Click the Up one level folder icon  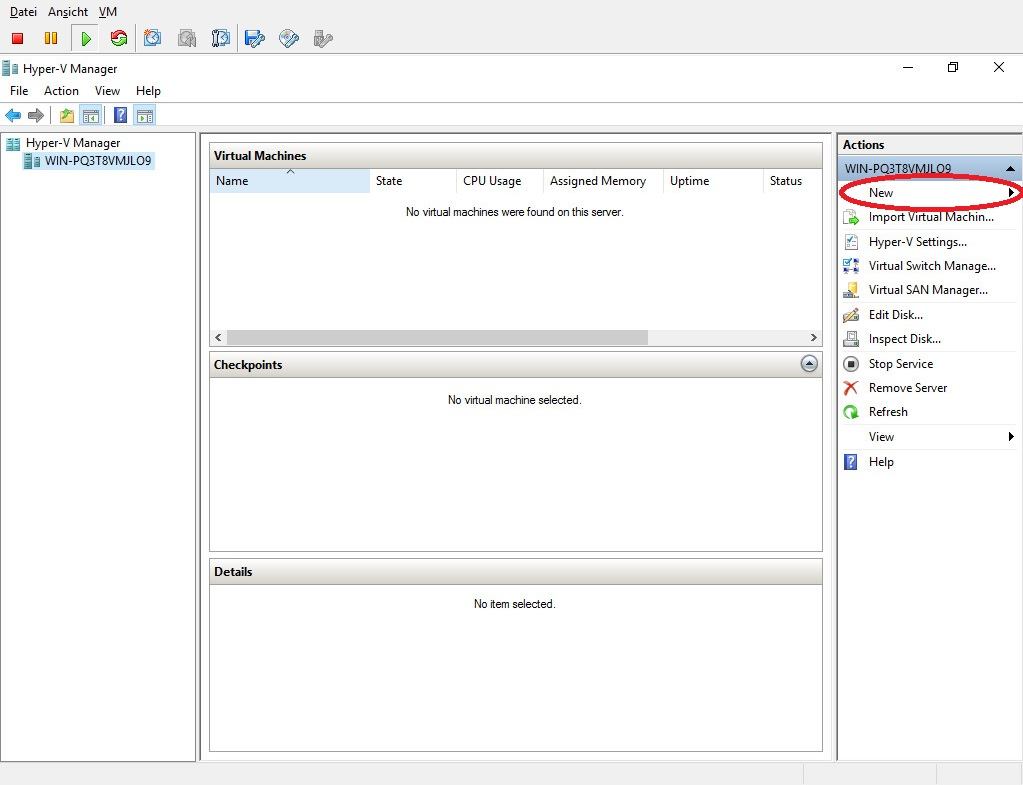point(67,116)
